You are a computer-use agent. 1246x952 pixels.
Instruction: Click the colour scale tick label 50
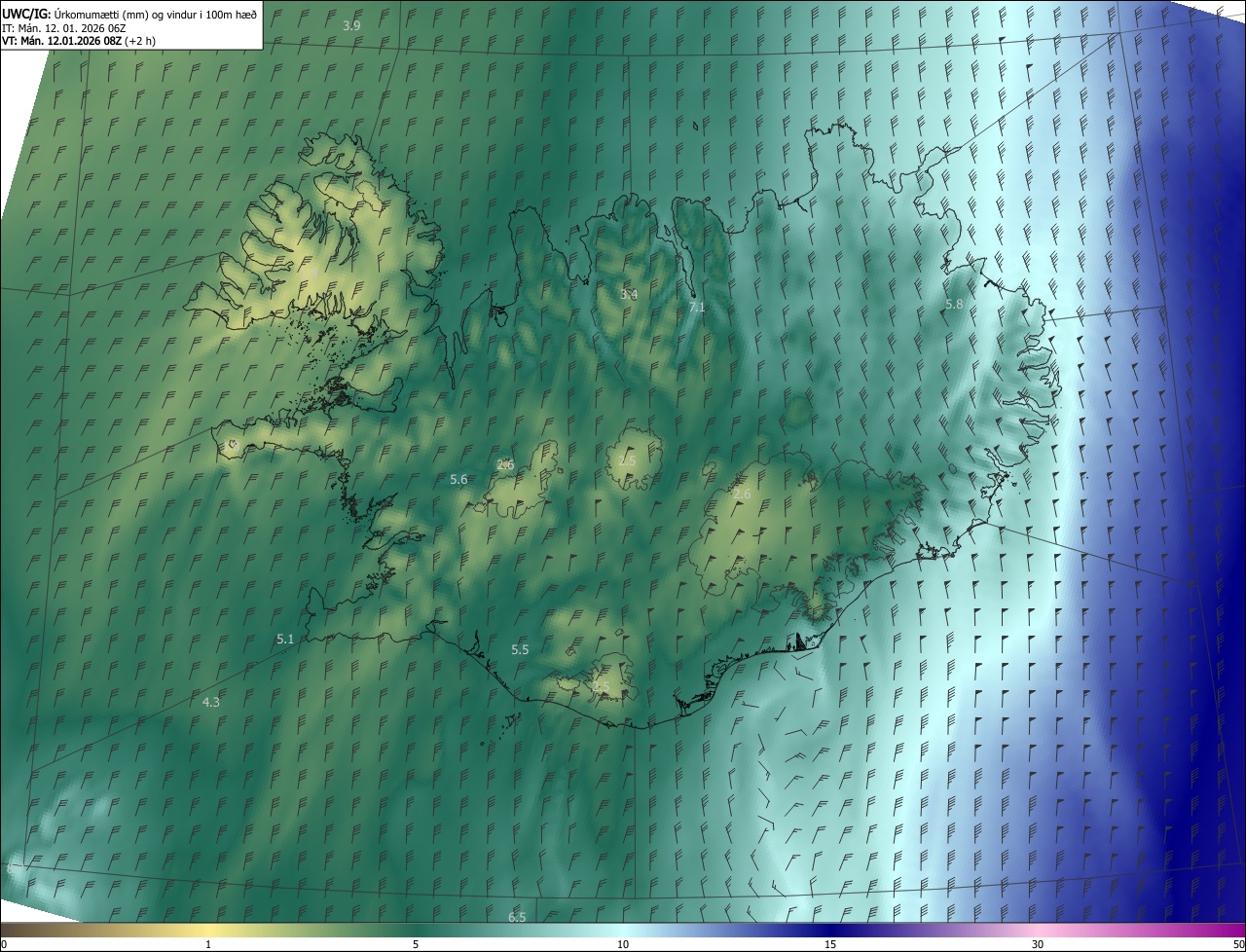[1238, 944]
